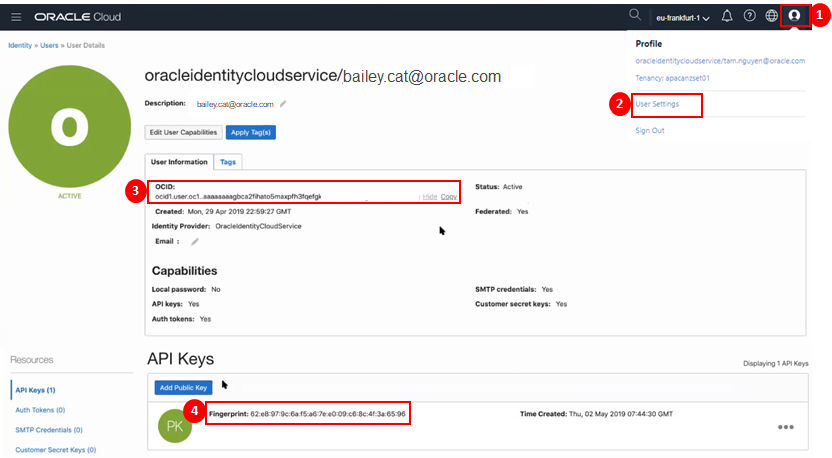This screenshot has height=458, width=832.
Task: Click the Edit User Capabilities button
Action: click(181, 132)
